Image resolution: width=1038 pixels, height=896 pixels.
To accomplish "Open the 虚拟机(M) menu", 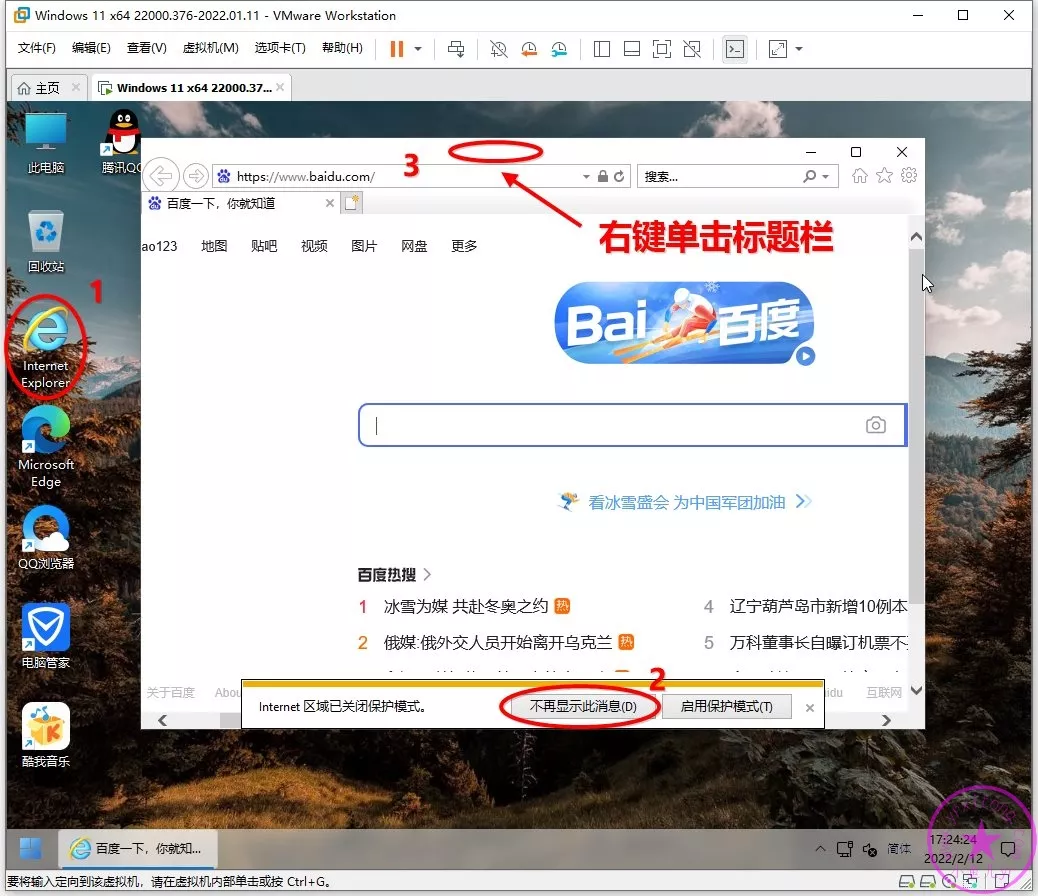I will tap(210, 48).
